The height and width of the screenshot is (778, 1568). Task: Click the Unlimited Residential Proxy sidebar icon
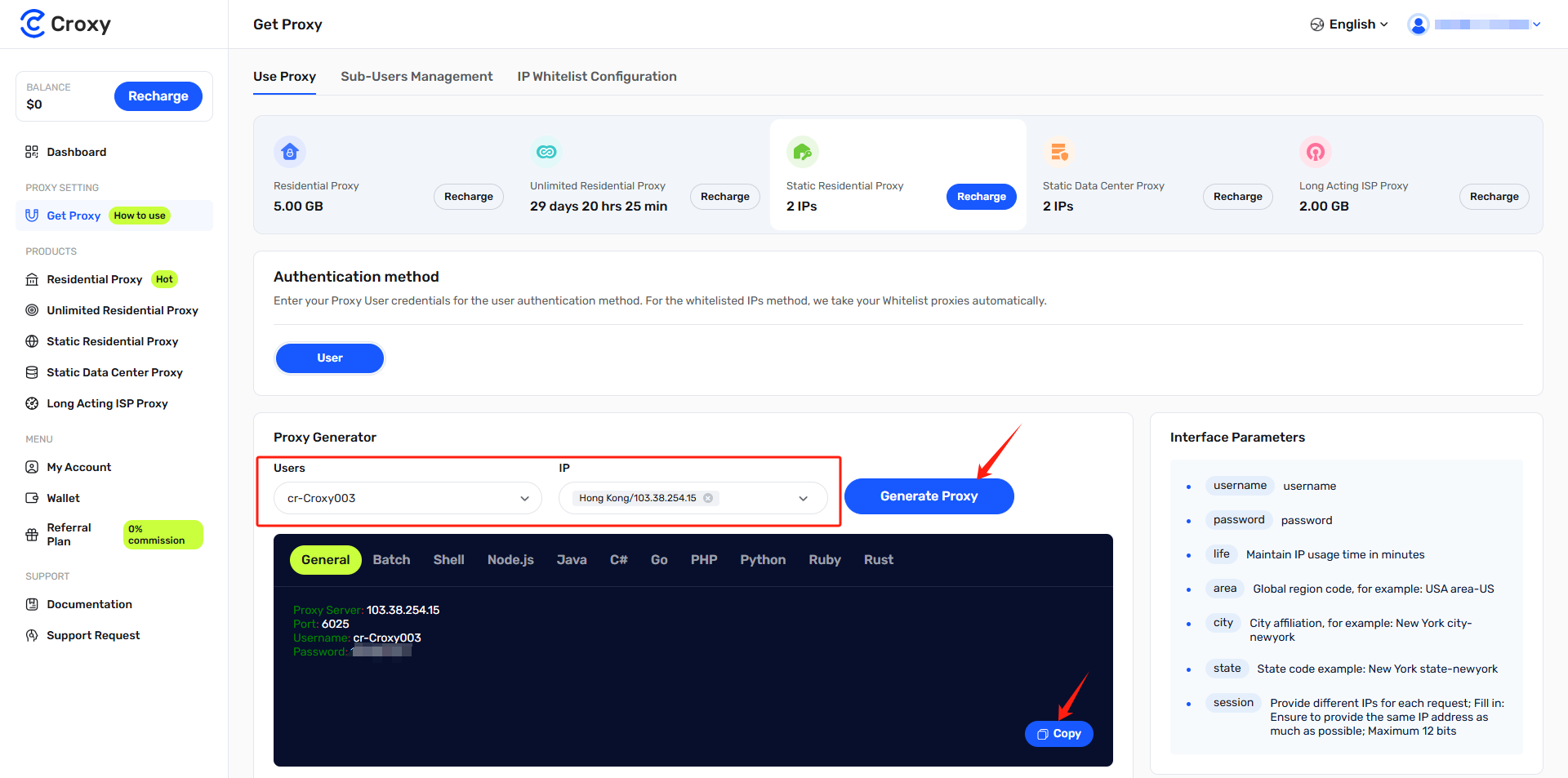pyautogui.click(x=32, y=310)
